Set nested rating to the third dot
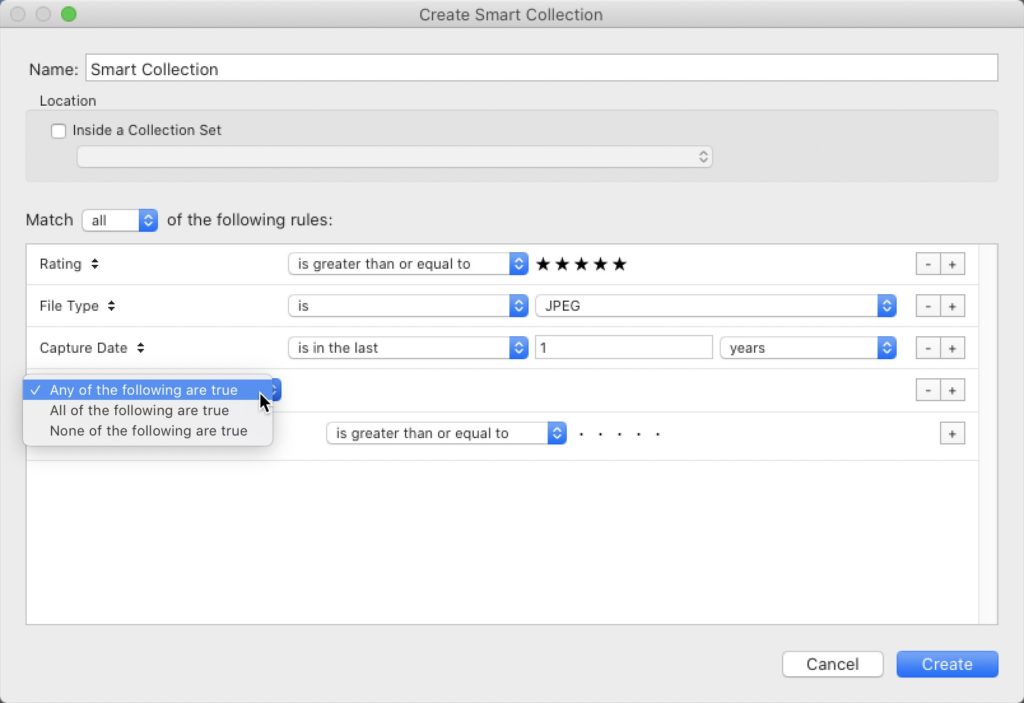 point(619,434)
